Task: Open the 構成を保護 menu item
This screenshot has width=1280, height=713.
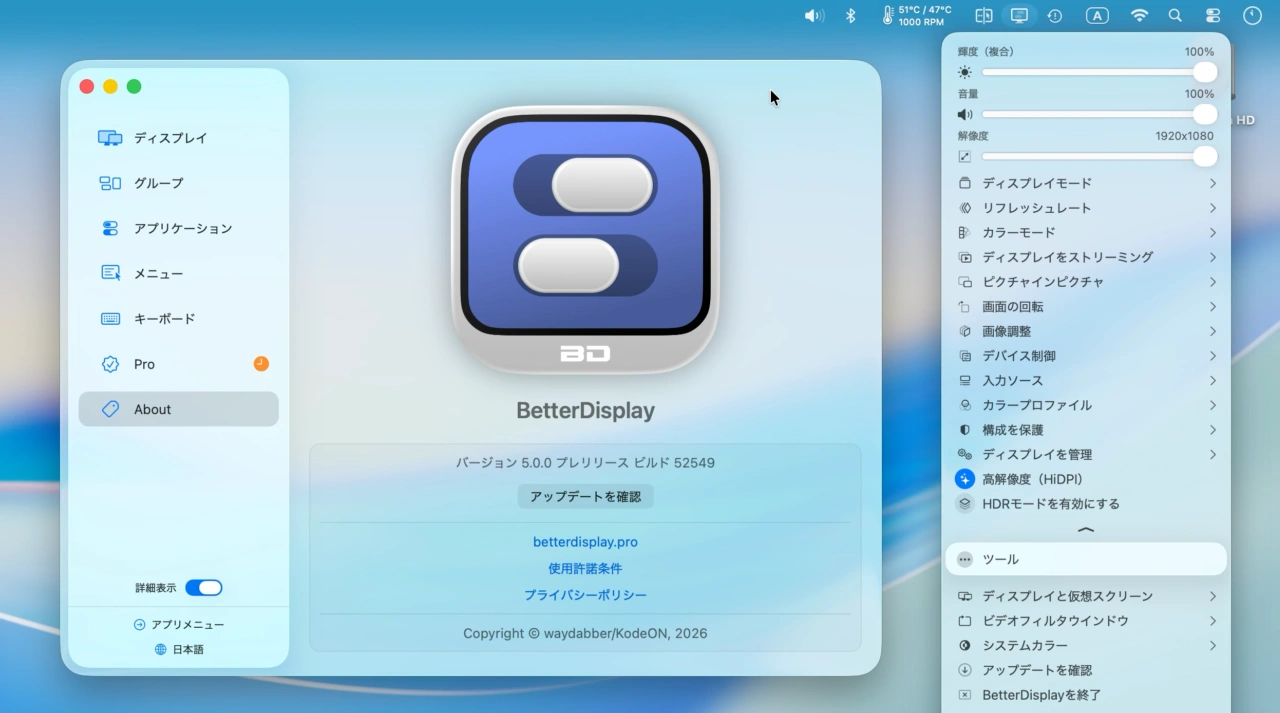Action: [1086, 430]
